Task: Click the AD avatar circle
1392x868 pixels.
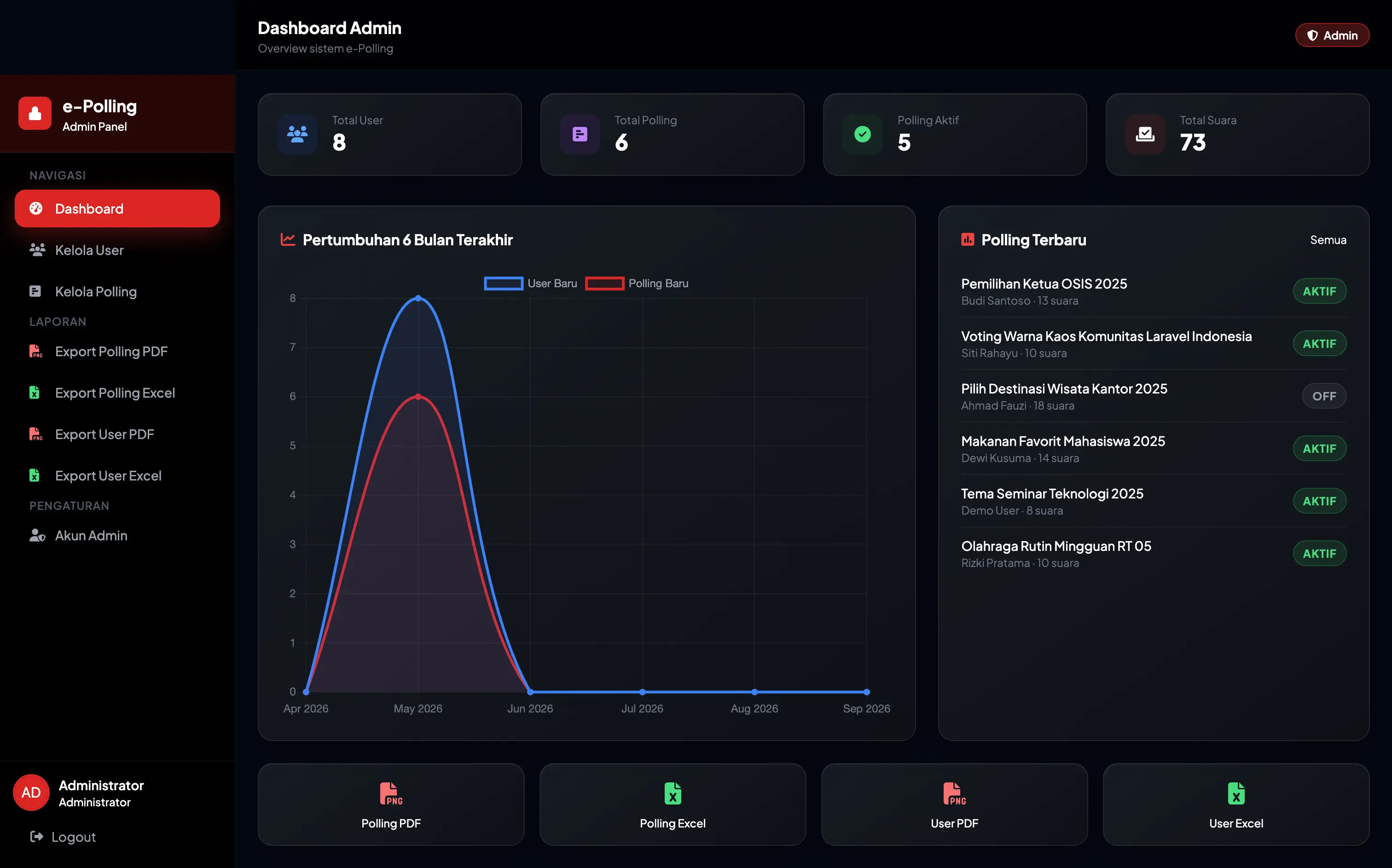Action: point(31,793)
